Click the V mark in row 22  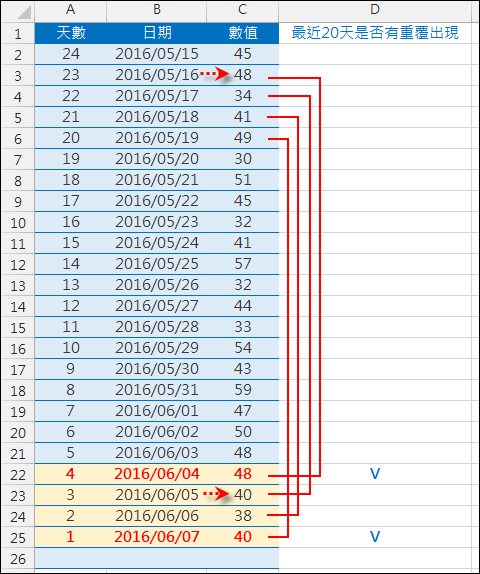click(x=375, y=474)
